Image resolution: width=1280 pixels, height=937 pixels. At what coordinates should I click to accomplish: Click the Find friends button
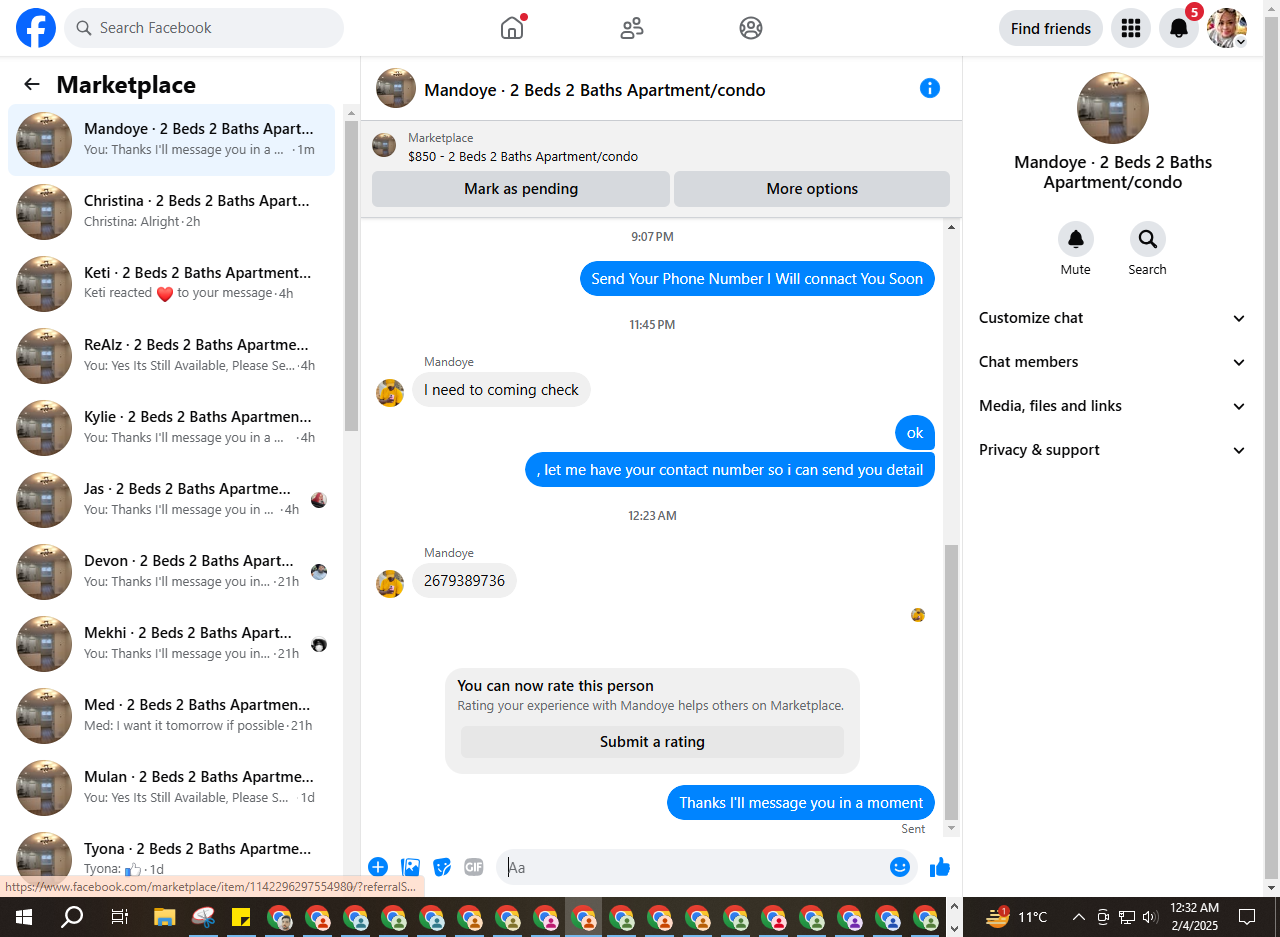1051,28
